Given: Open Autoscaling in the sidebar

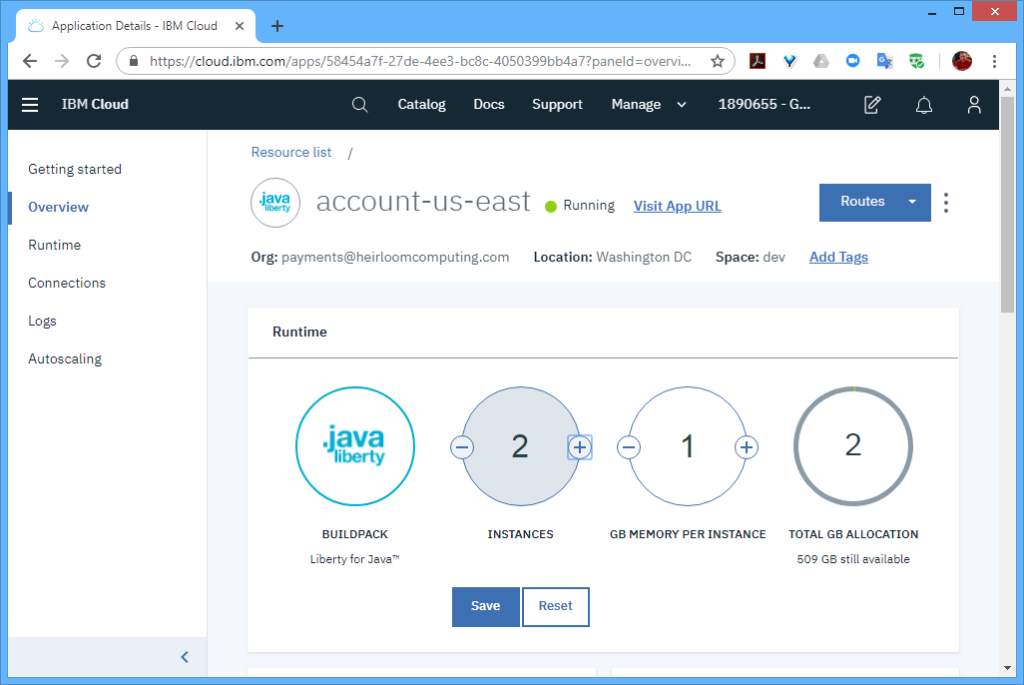Looking at the screenshot, I should click(x=65, y=358).
